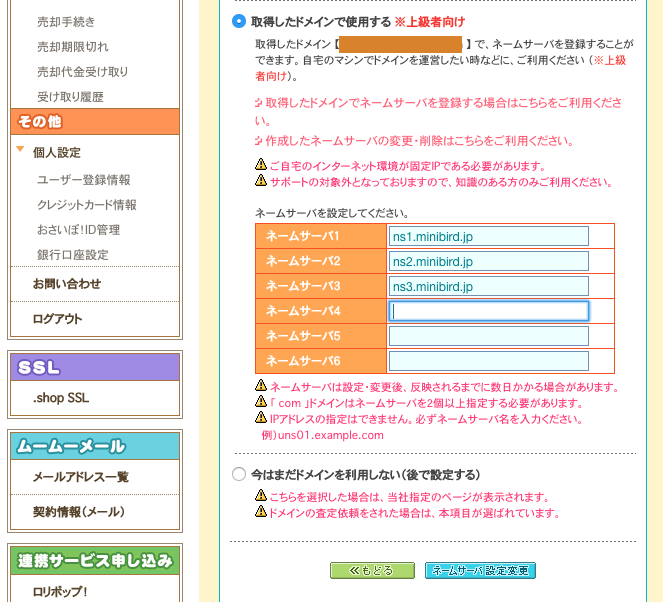
Task: Open 売却期限切れ in sidebar
Action: (73, 47)
